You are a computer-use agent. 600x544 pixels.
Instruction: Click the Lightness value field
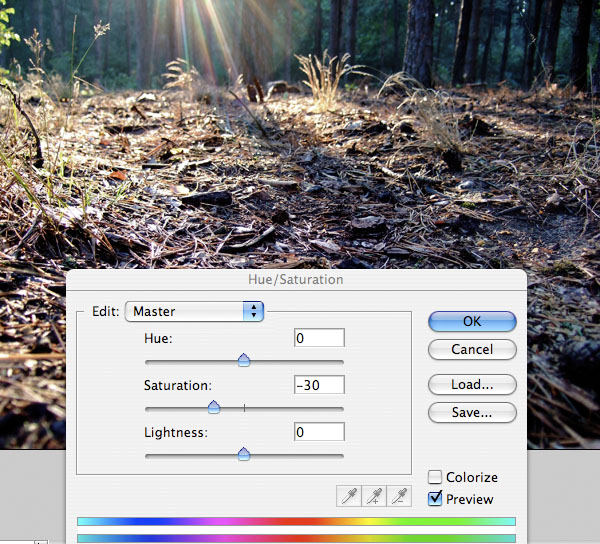click(x=319, y=432)
